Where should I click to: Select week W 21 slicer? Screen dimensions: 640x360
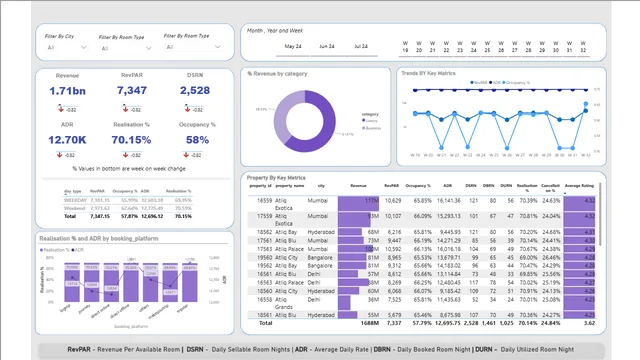[432, 47]
